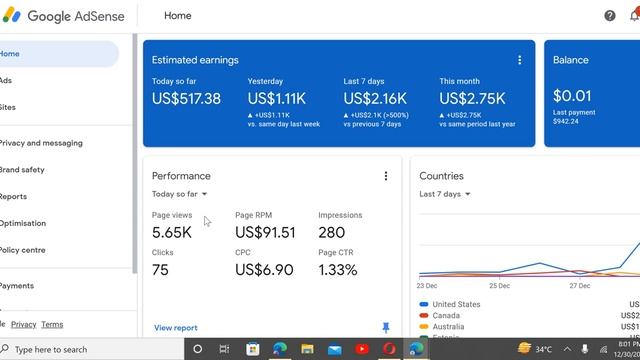Open Task View icon in taskbar
Viewport: 640px width, 360px height.
pos(224,349)
